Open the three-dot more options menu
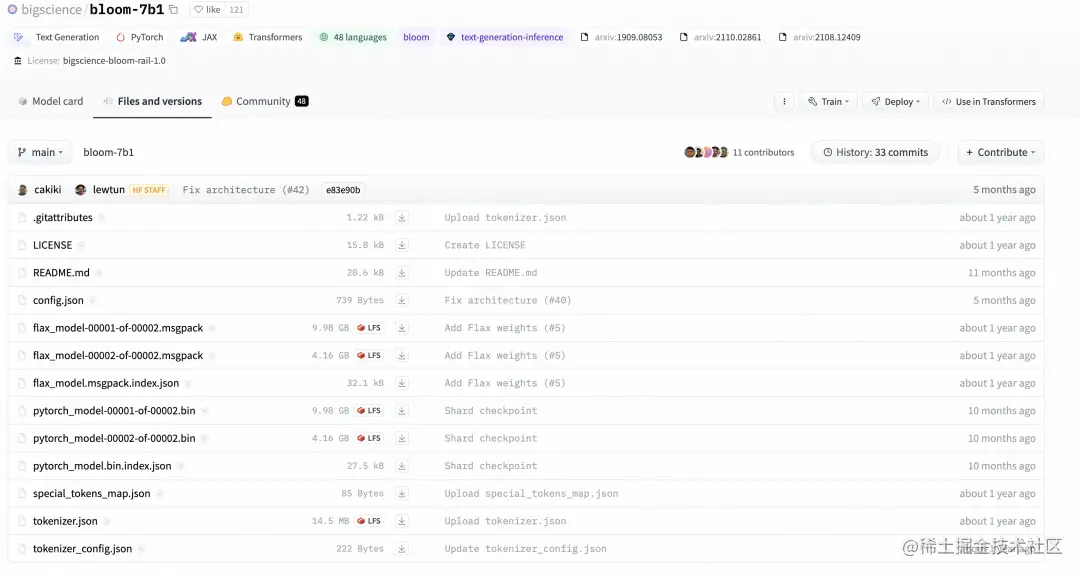 784,101
